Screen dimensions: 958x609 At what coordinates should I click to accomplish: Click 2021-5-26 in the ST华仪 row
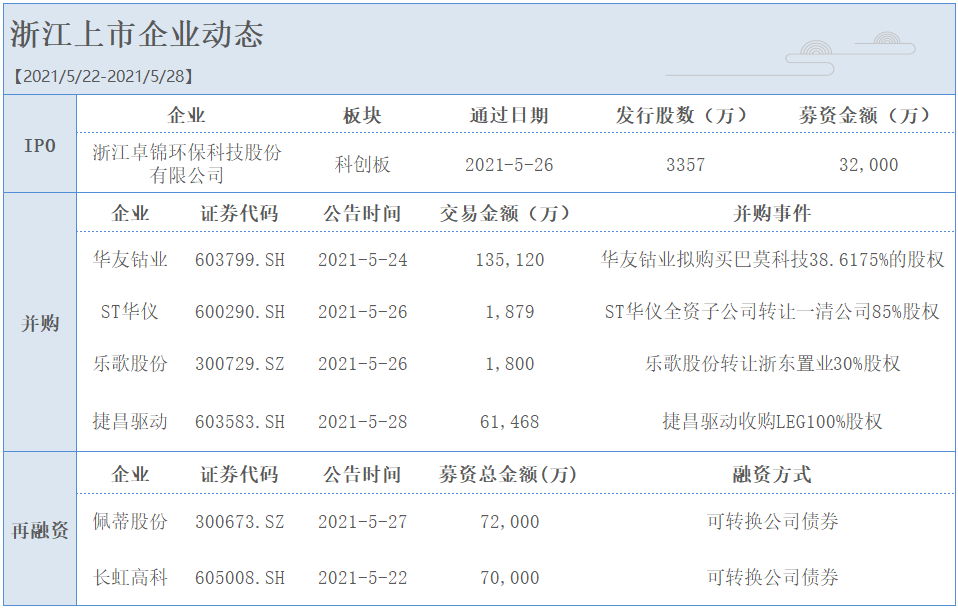coord(362,312)
